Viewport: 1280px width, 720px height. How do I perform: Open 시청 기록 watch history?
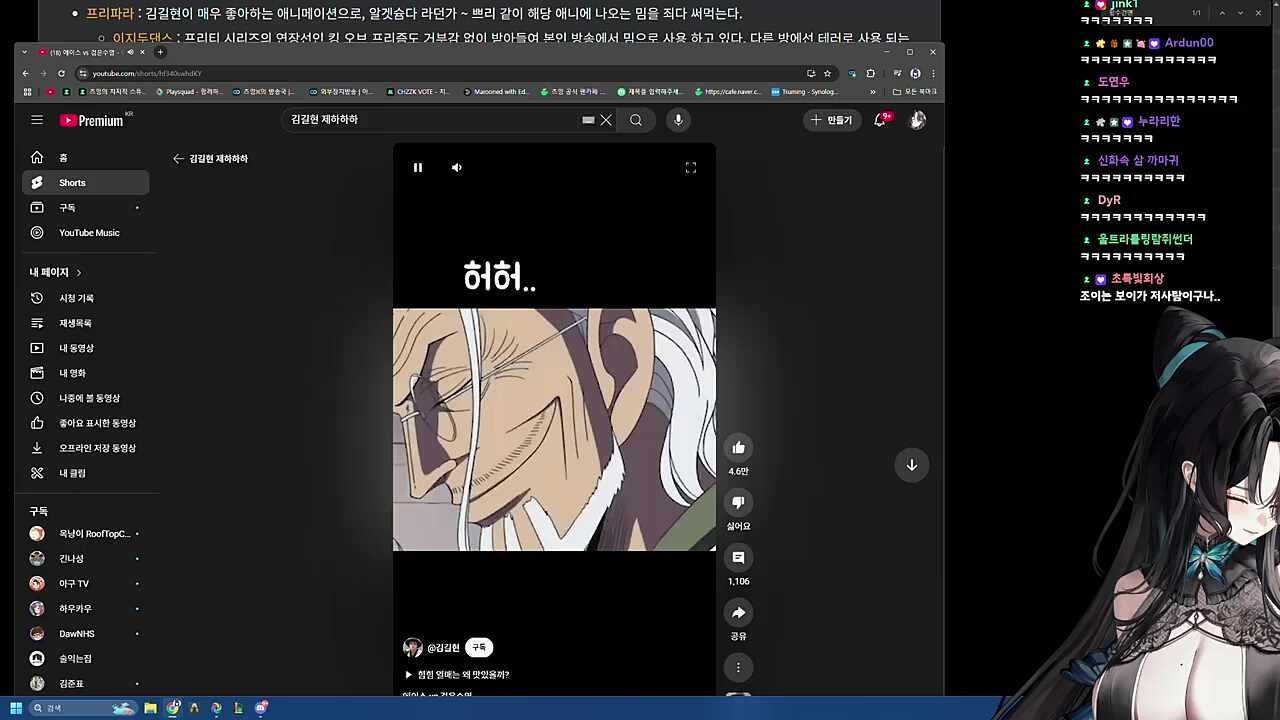coord(85,298)
